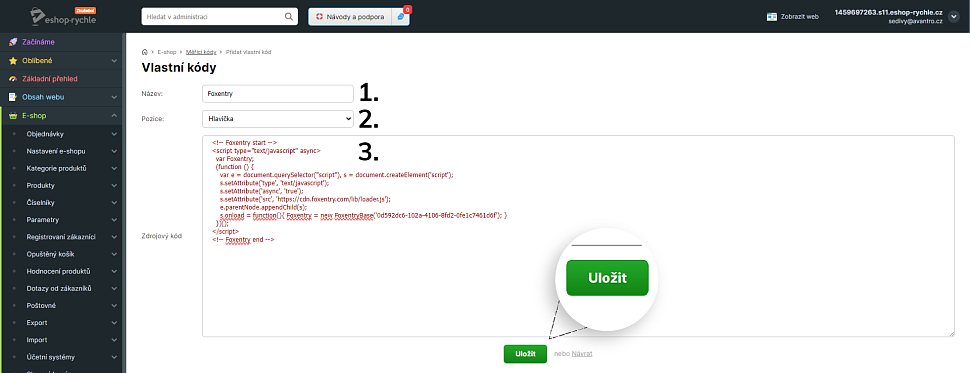Open the Pozice dropdown showing Hlavička
970x373 pixels.
pyautogui.click(x=278, y=118)
